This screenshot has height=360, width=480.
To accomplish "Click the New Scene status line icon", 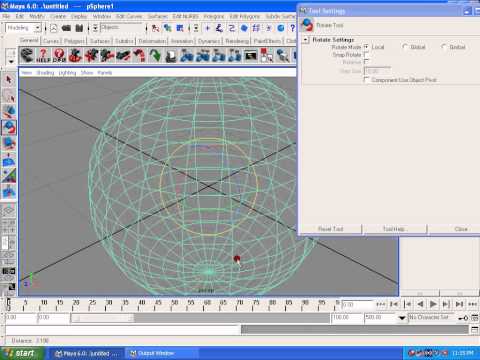I will [54, 28].
